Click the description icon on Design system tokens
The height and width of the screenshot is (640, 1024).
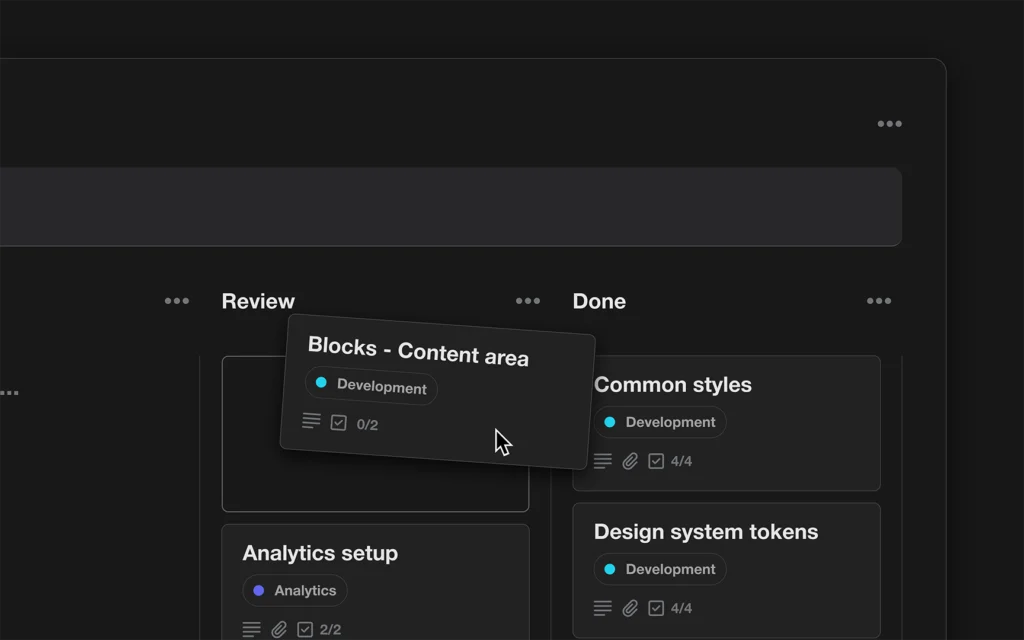click(x=603, y=608)
